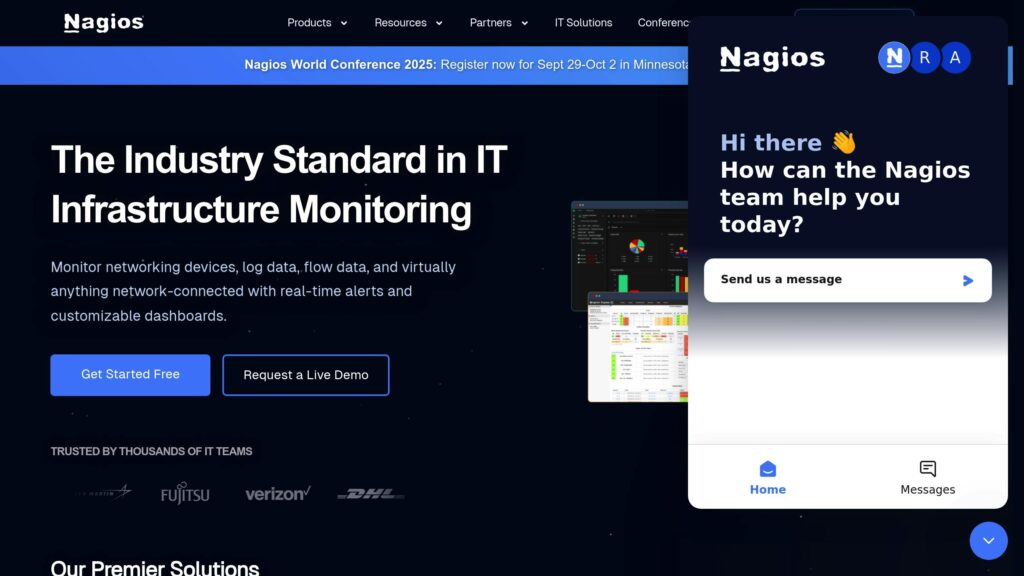Click the Nagios logo in the site header
This screenshot has height=576, width=1024.
click(x=104, y=23)
